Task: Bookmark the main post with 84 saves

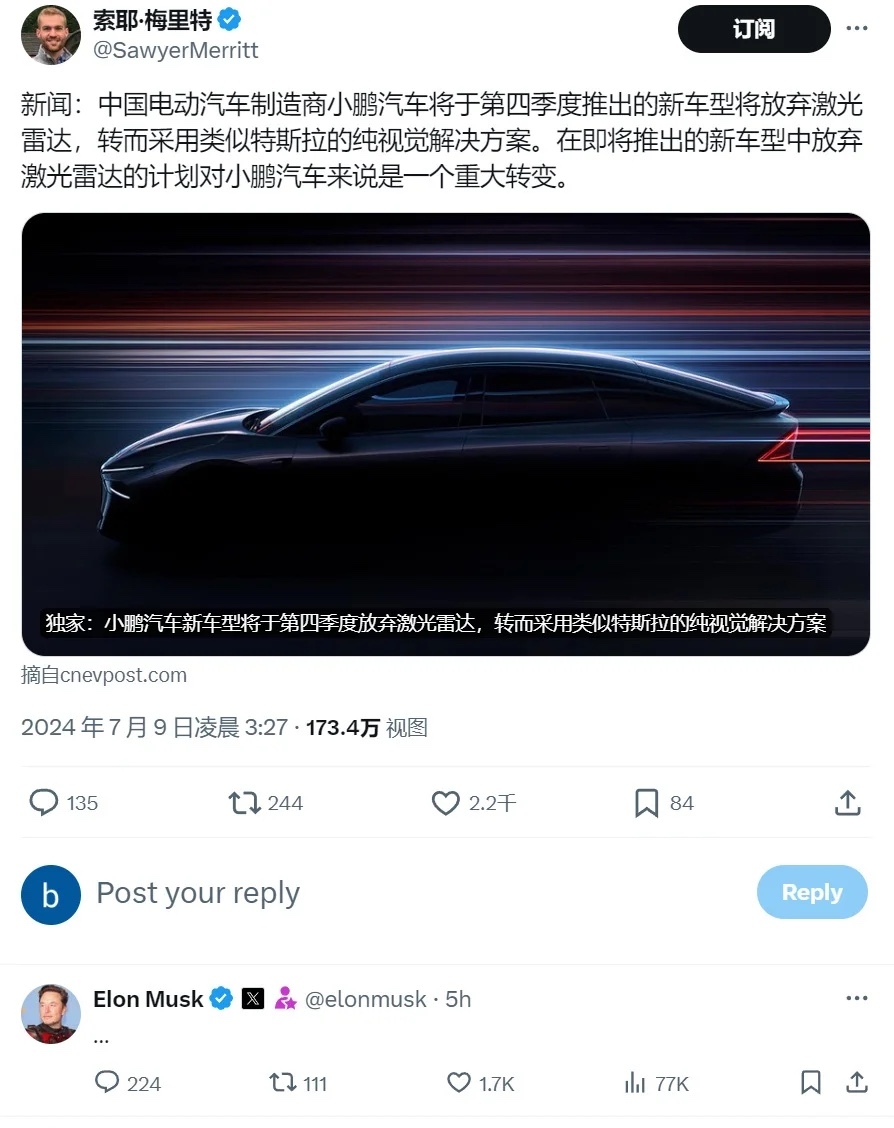Action: [647, 803]
